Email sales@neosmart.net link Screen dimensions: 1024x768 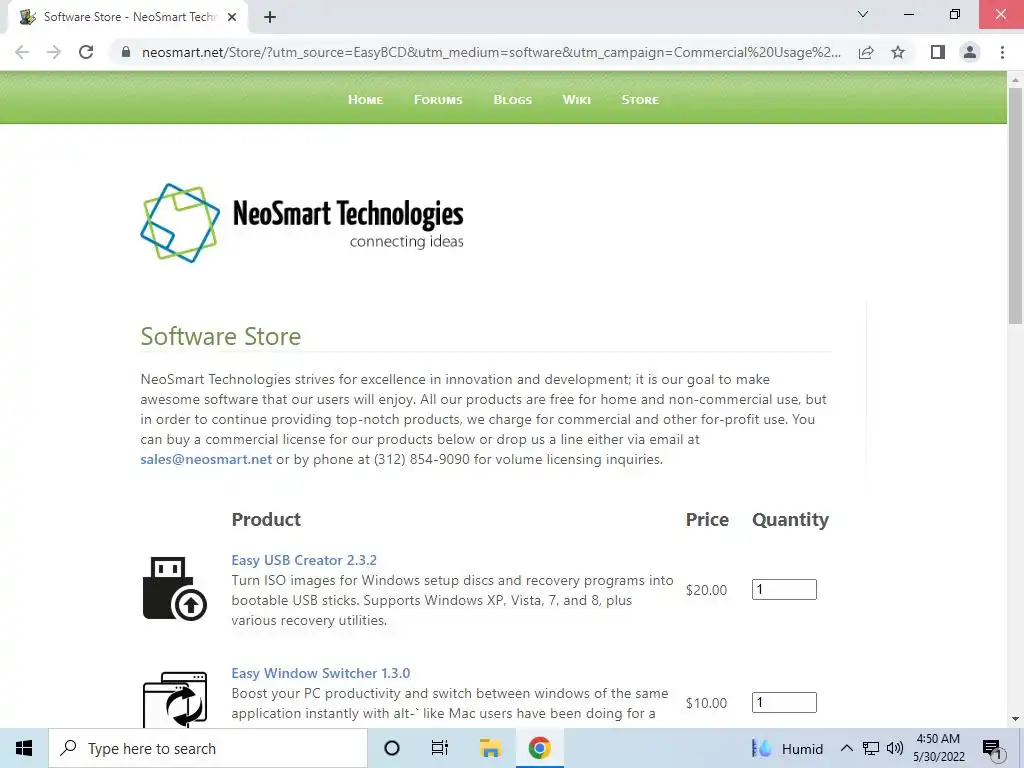[x=206, y=459]
